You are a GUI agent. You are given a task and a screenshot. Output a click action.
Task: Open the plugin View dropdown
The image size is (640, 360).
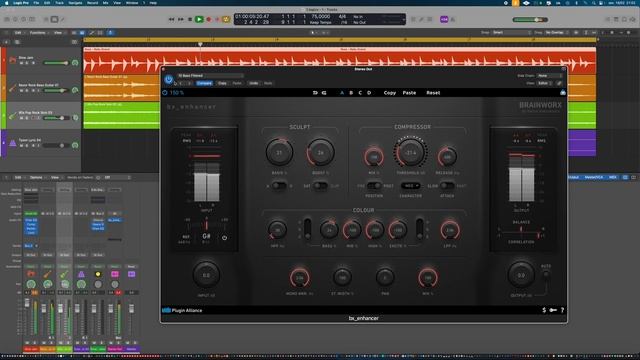545,83
